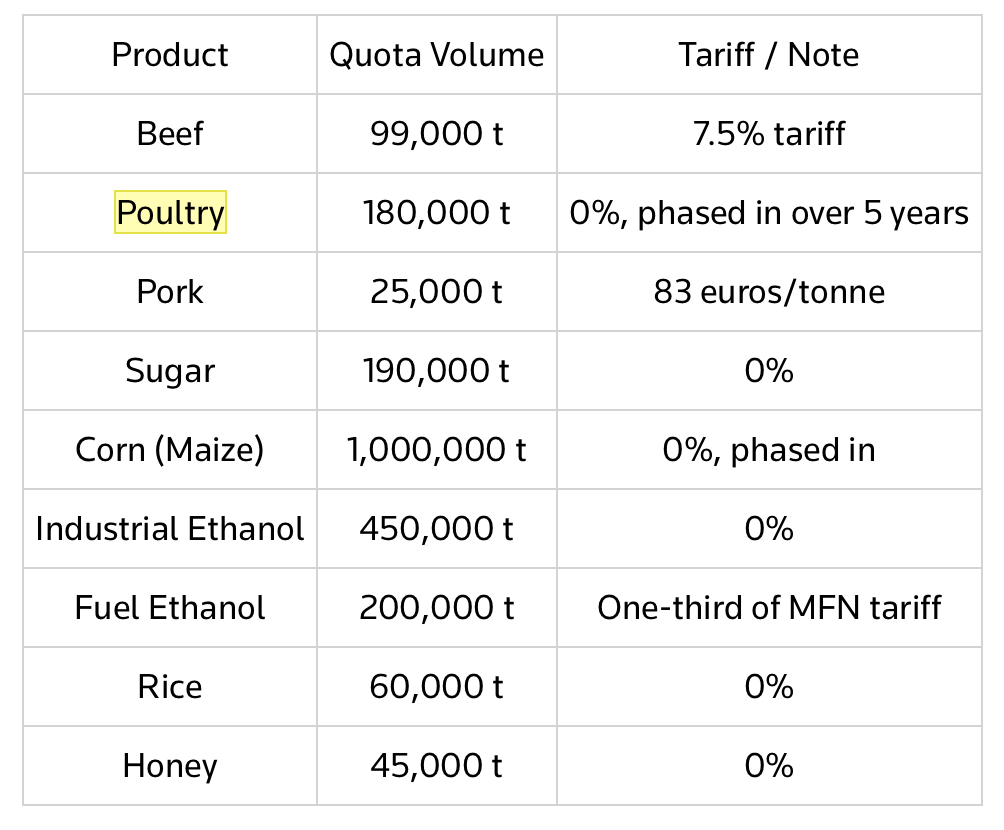This screenshot has width=1004, height=830.
Task: Click the Honey product cell
Action: [170, 767]
